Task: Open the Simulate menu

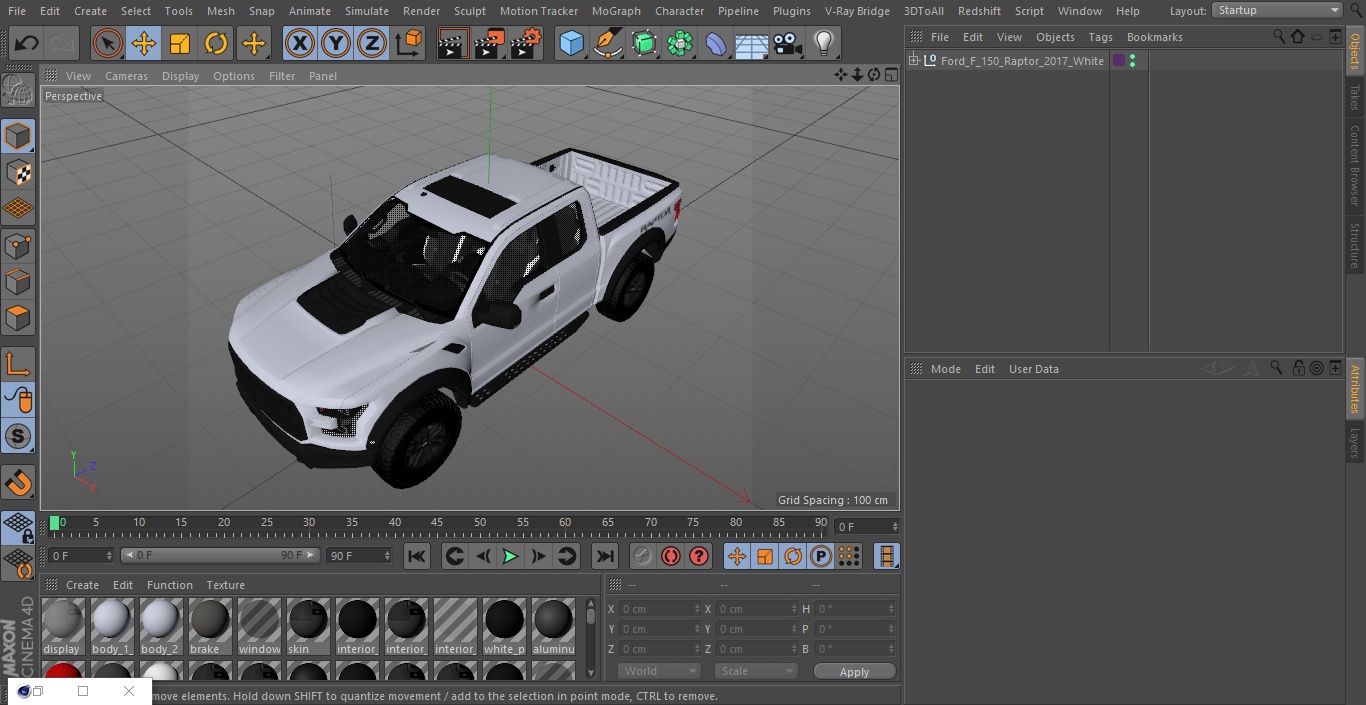Action: (x=367, y=11)
